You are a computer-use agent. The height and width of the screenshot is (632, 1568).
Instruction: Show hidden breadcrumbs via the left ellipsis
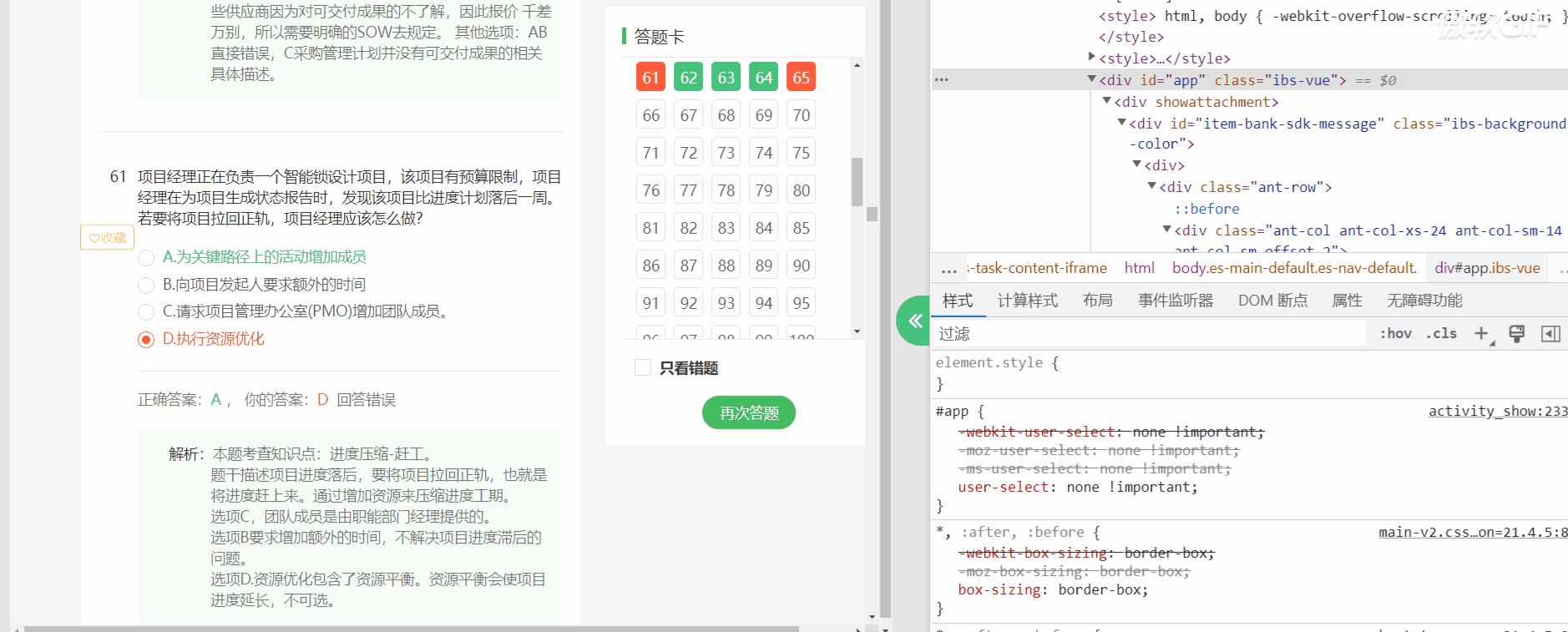pos(948,269)
